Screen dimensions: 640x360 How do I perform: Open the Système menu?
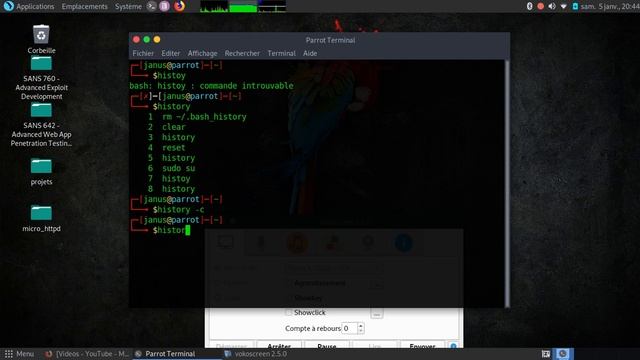point(128,7)
